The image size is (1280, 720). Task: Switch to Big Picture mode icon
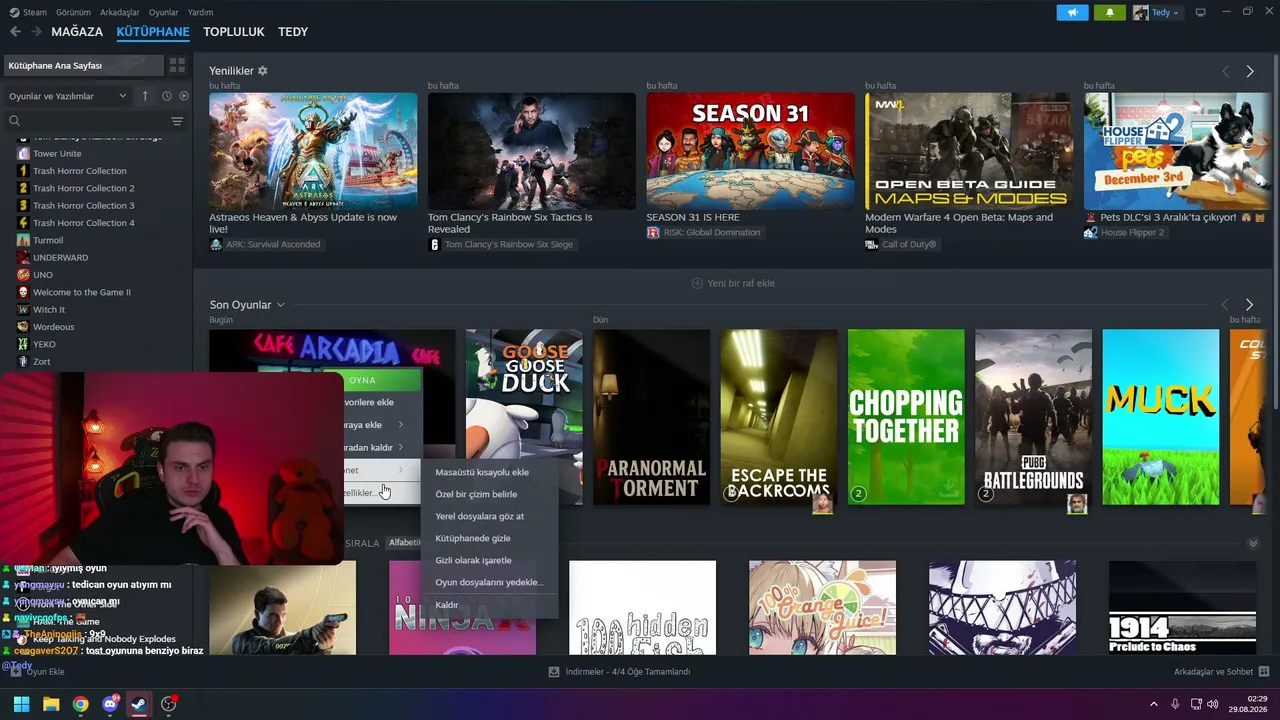coord(1201,13)
